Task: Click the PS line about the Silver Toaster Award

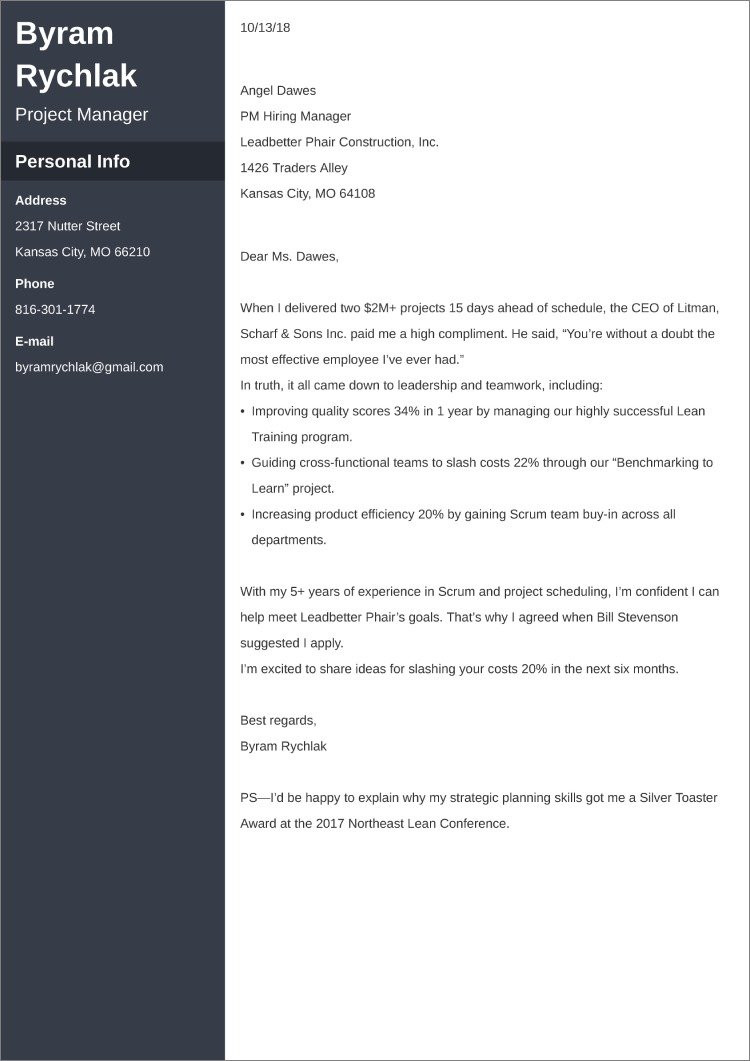Action: tap(479, 798)
